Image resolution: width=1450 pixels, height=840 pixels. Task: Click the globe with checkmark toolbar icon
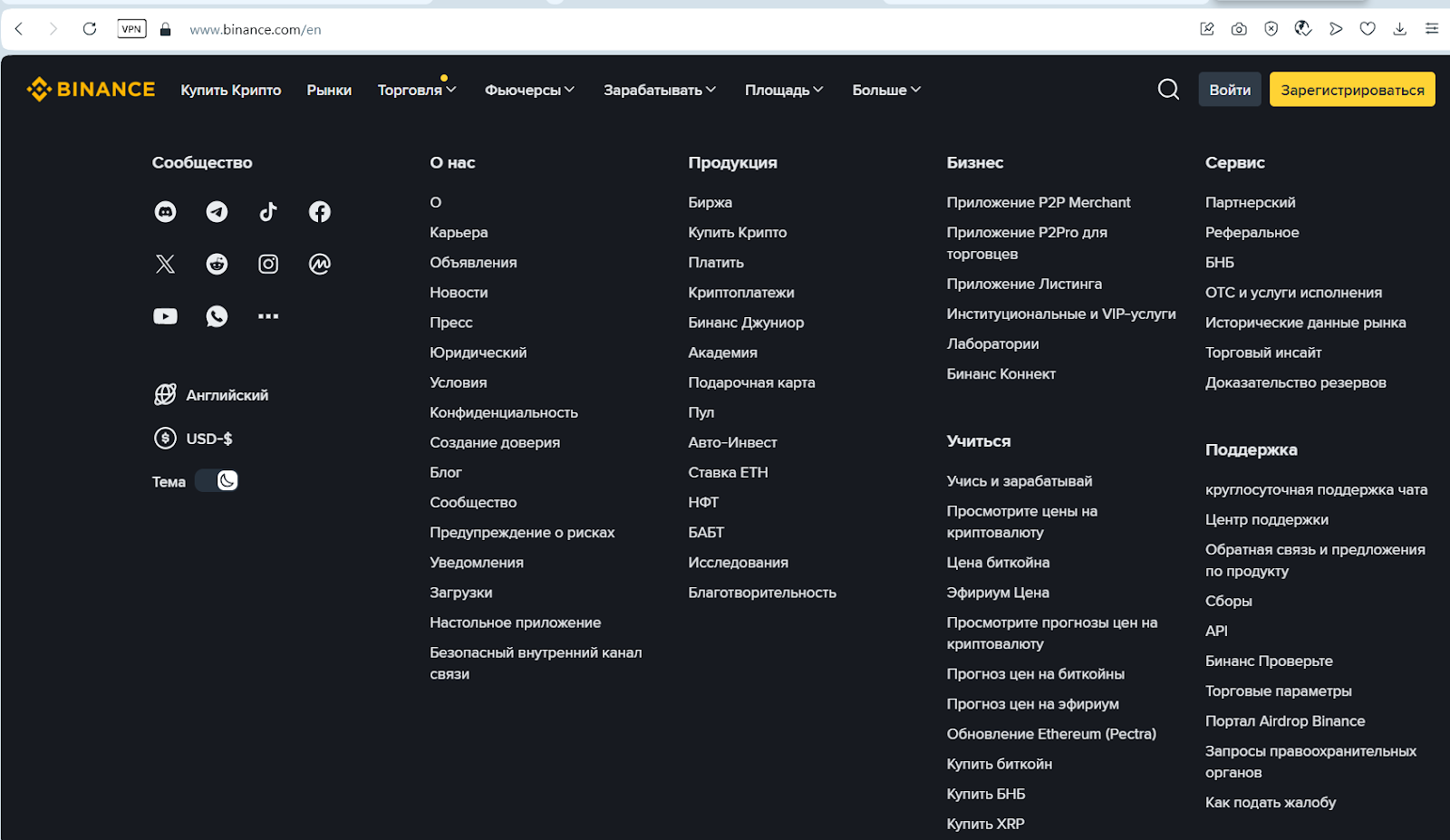click(1303, 29)
